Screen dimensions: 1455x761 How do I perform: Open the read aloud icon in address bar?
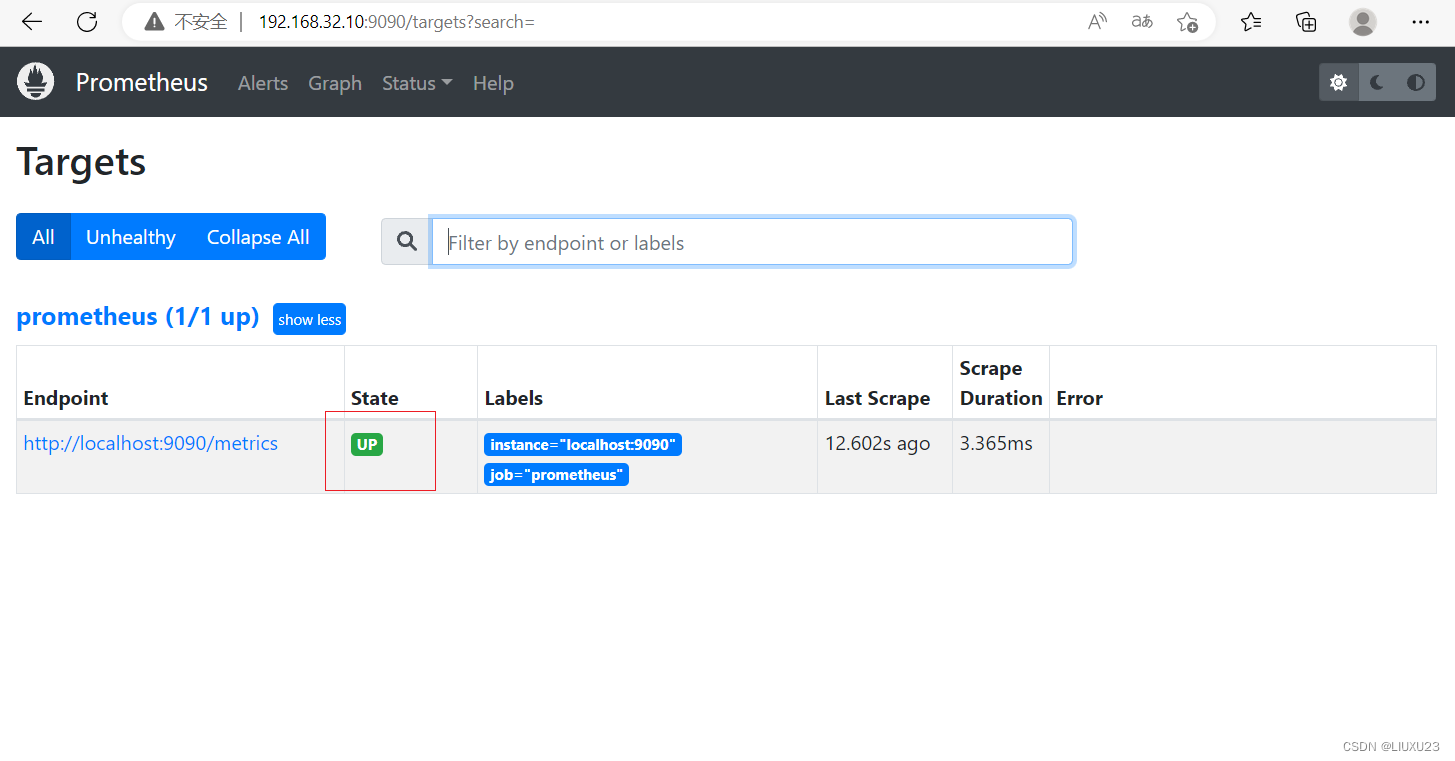[1097, 21]
